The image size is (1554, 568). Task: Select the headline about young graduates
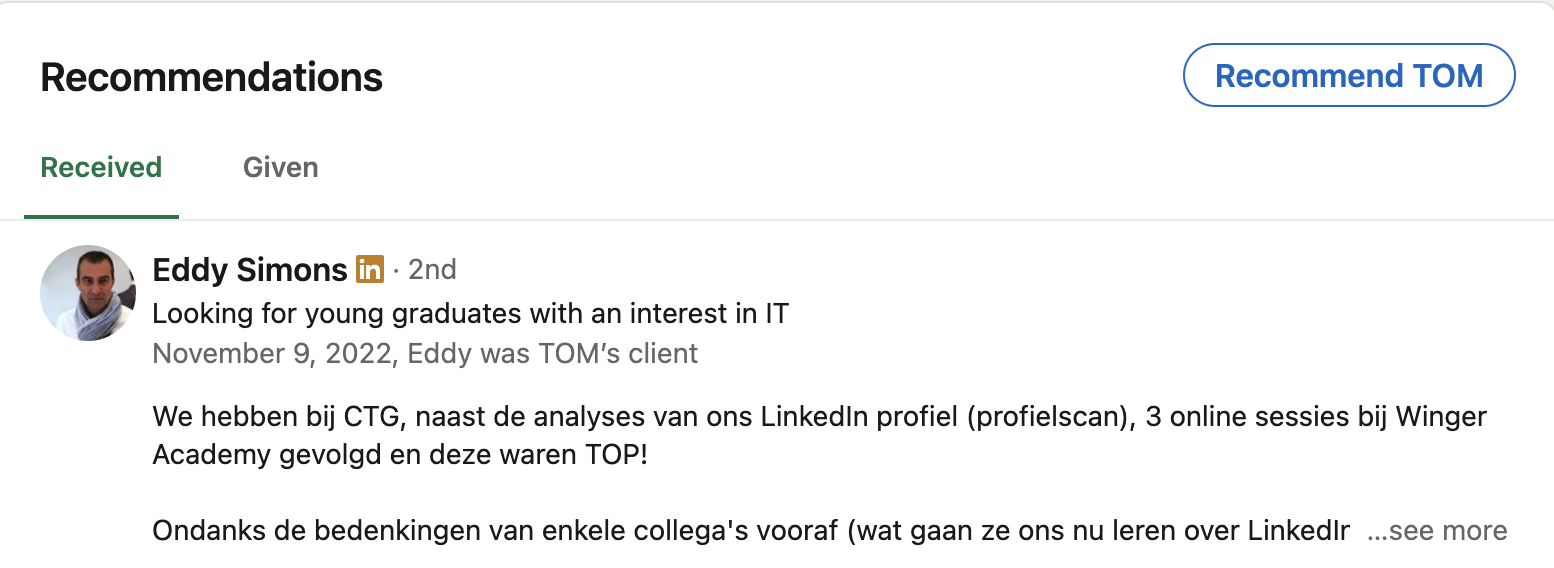click(x=470, y=314)
